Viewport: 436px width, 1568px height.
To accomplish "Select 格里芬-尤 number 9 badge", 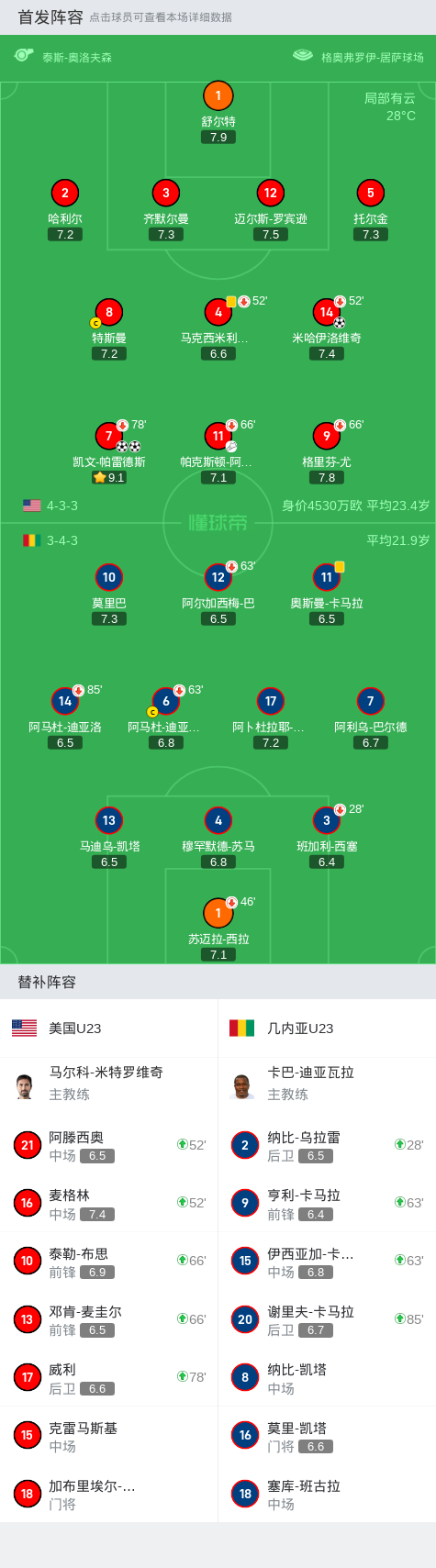I will pos(327,436).
